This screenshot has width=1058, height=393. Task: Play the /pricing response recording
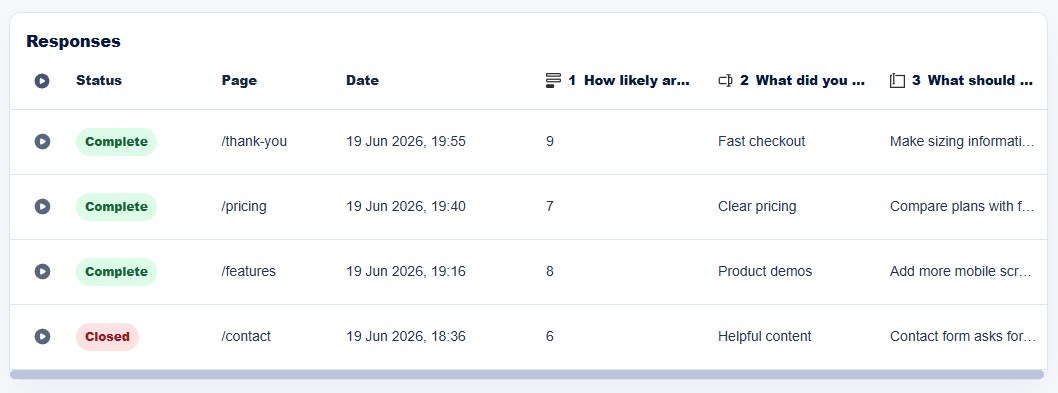42,207
